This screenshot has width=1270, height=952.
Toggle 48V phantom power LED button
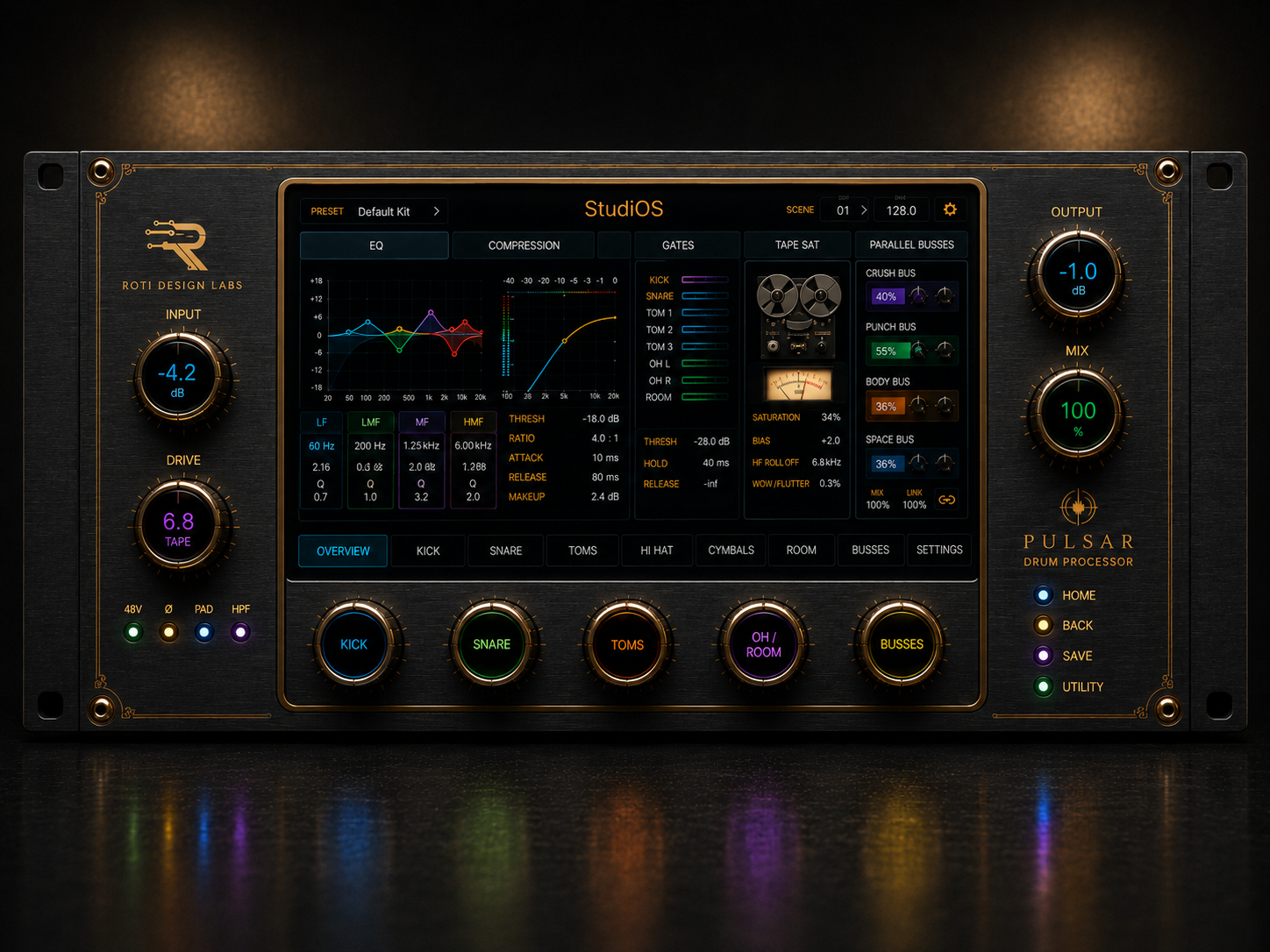coord(133,632)
